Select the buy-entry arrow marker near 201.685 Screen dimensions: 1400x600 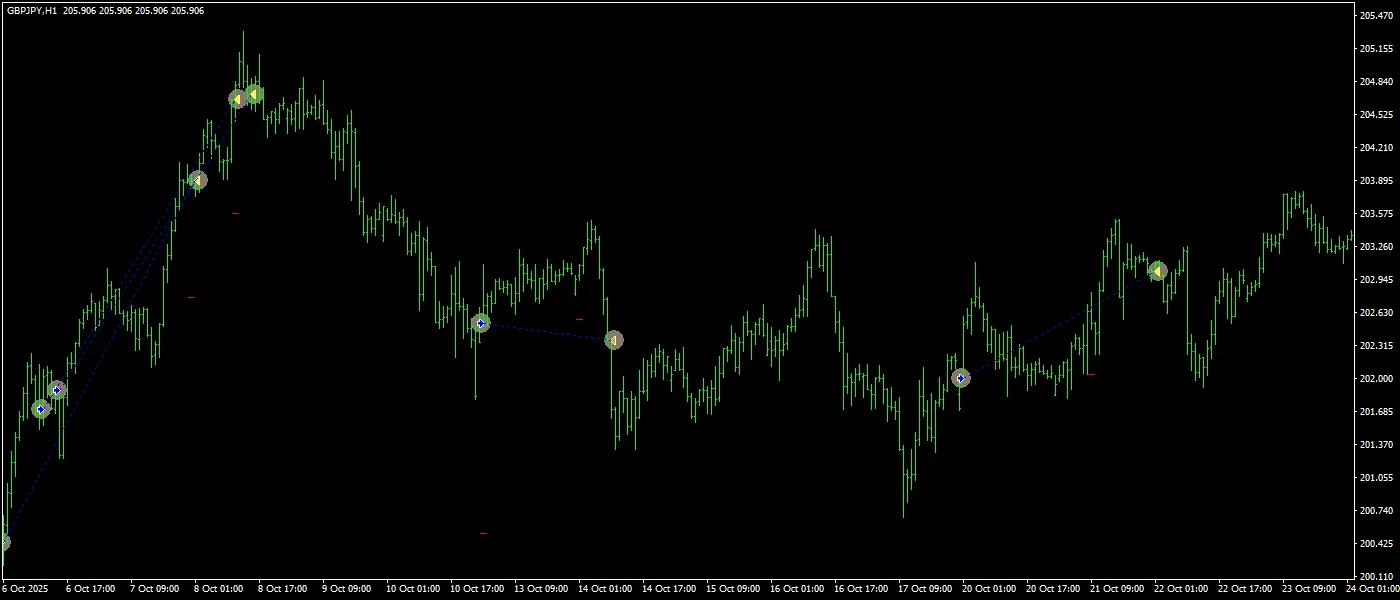41,409
